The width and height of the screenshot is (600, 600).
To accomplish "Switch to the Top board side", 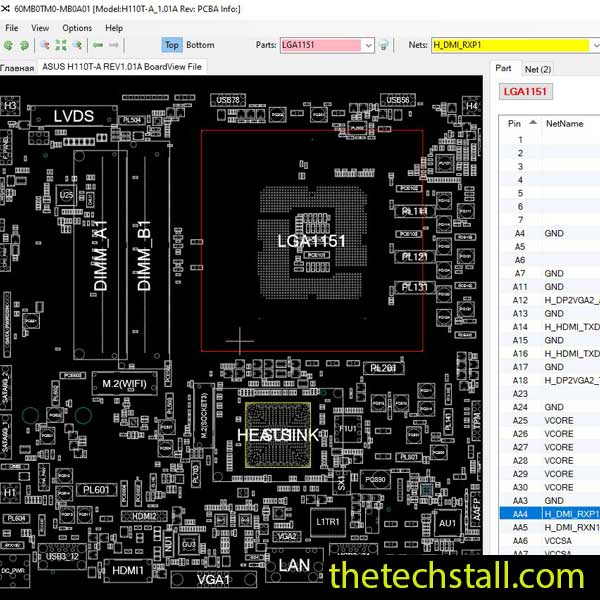I will point(171,45).
